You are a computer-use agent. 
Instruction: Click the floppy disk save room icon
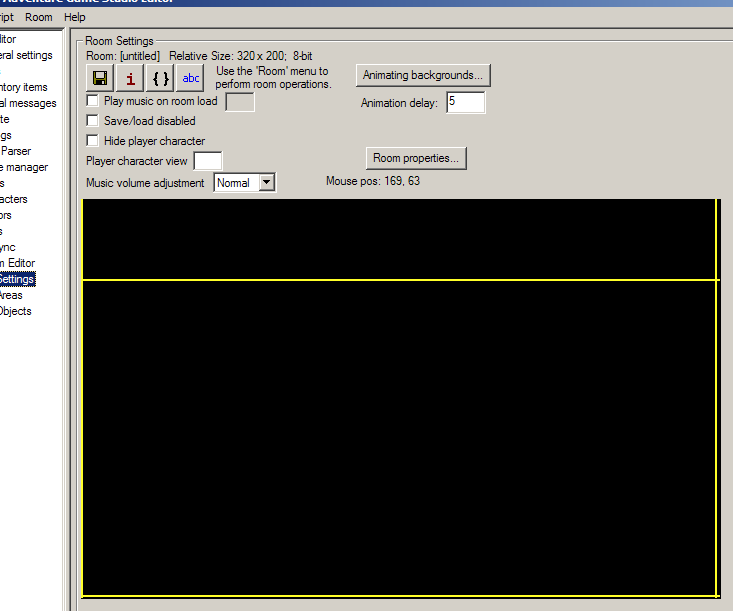point(100,78)
